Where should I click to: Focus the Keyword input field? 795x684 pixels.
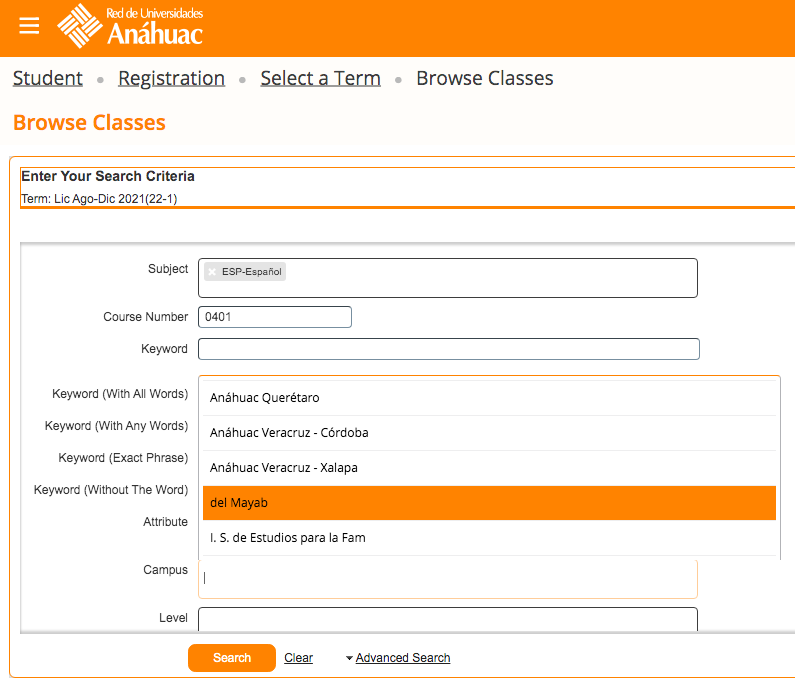click(448, 349)
